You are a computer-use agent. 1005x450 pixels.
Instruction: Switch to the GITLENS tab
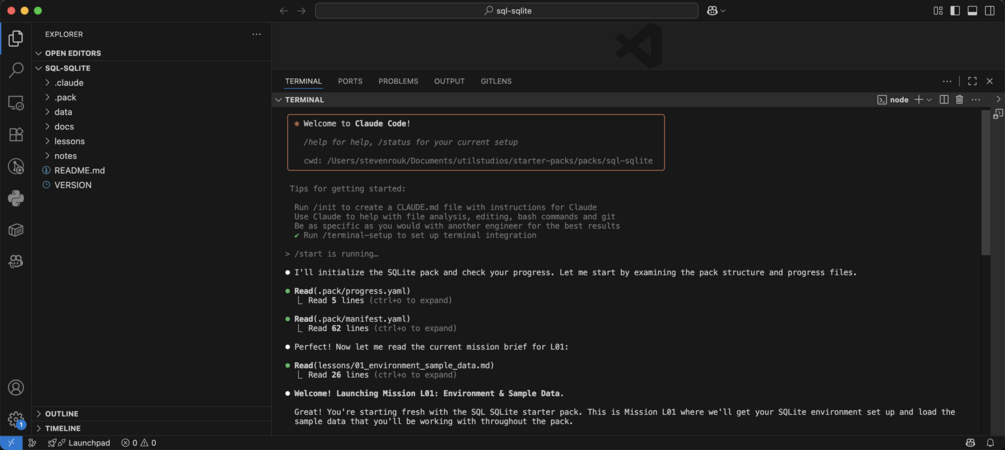coord(496,81)
